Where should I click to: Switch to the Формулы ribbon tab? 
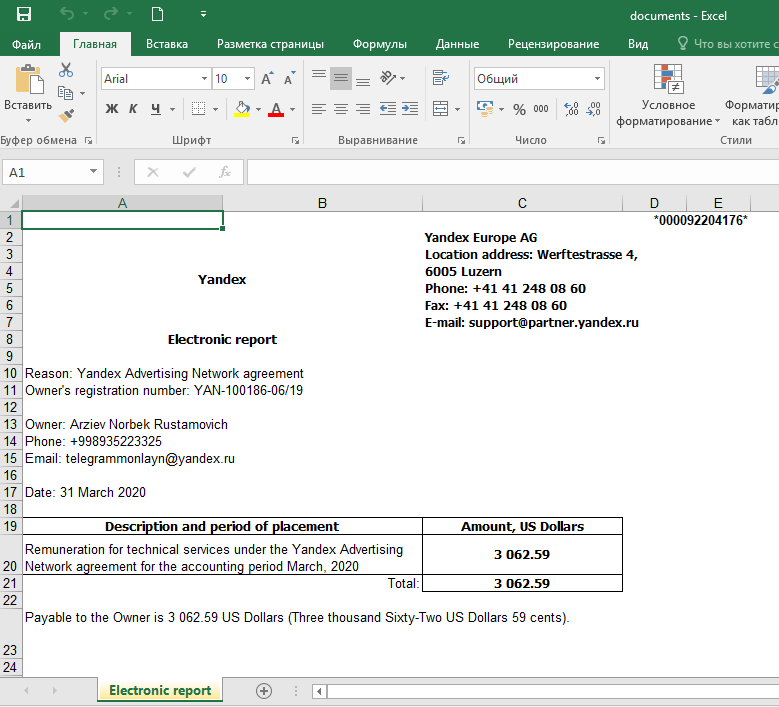click(x=379, y=44)
